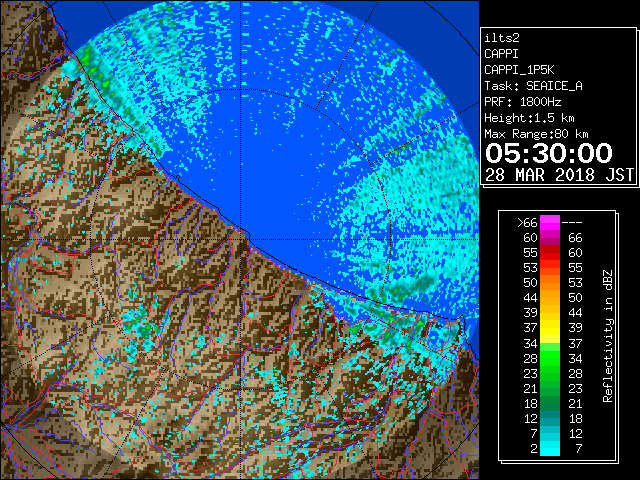The image size is (640, 480).
Task: Click the cyan 2 to 7 legend swatch
Action: (x=550, y=448)
